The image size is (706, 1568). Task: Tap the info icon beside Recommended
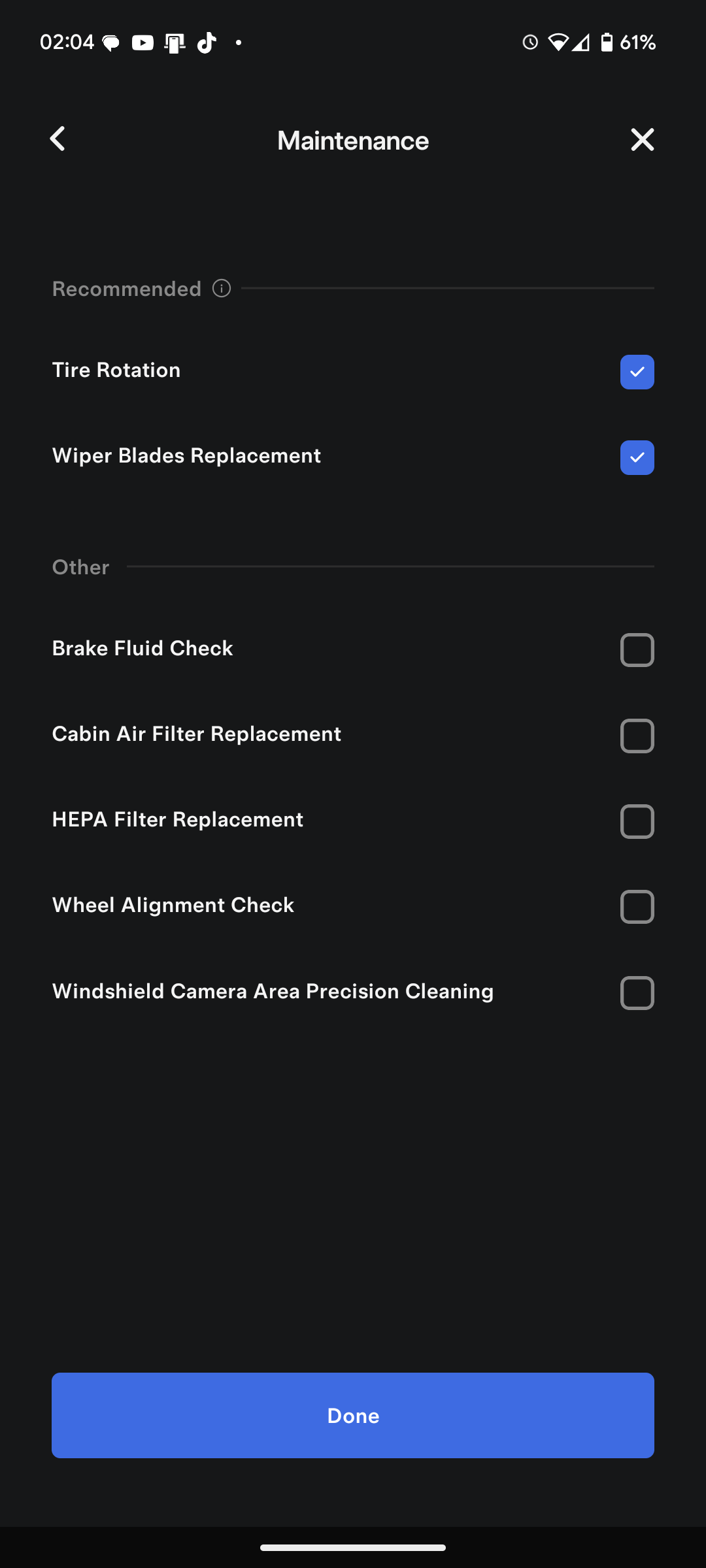tap(222, 288)
